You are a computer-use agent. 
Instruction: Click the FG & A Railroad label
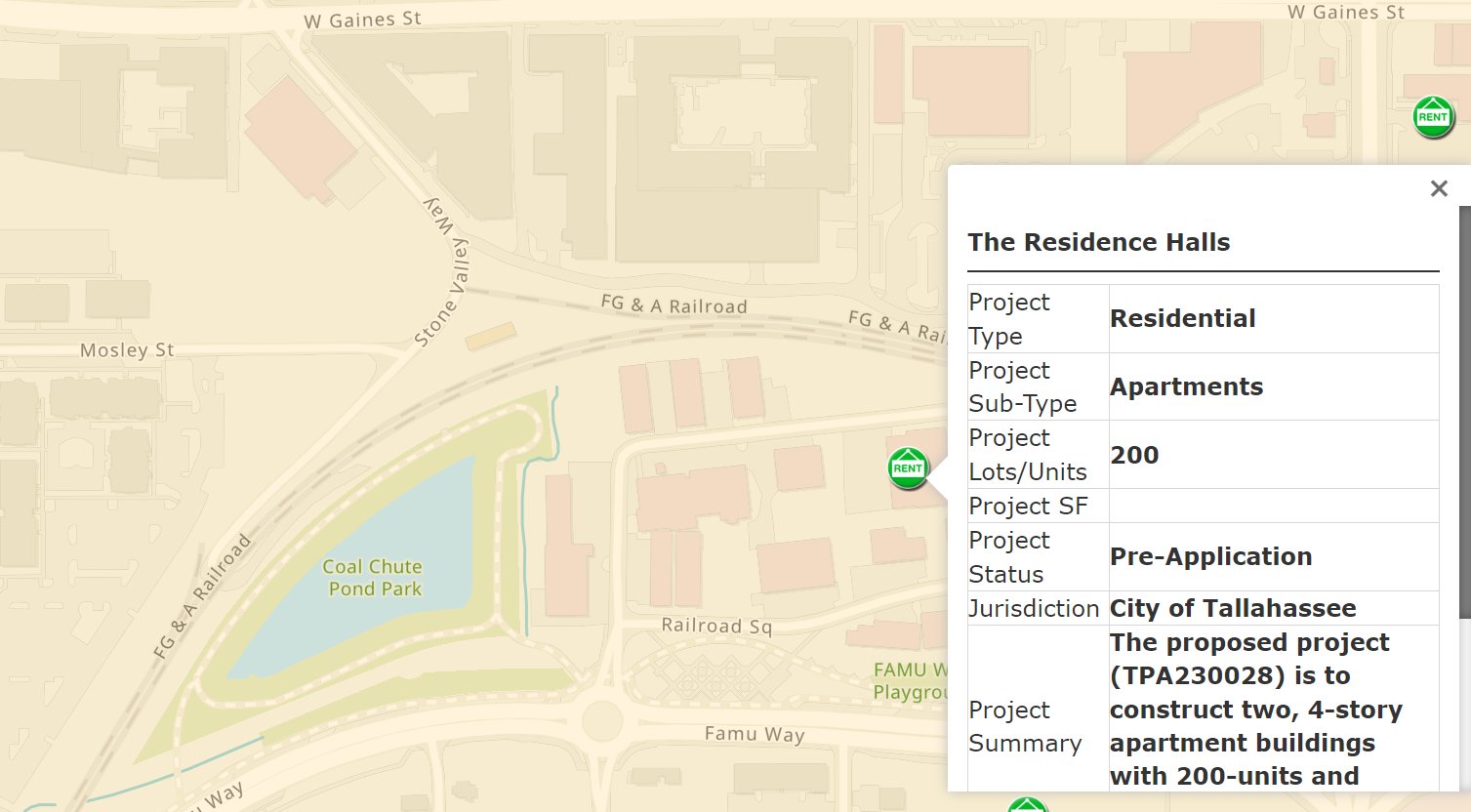click(672, 305)
